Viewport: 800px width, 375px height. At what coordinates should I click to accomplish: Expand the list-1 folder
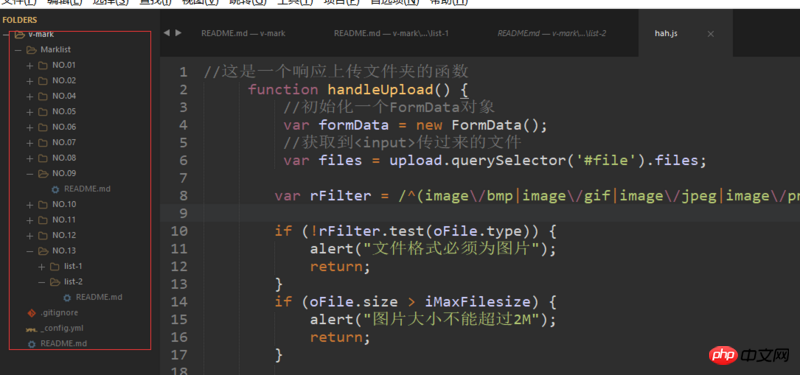click(42, 266)
